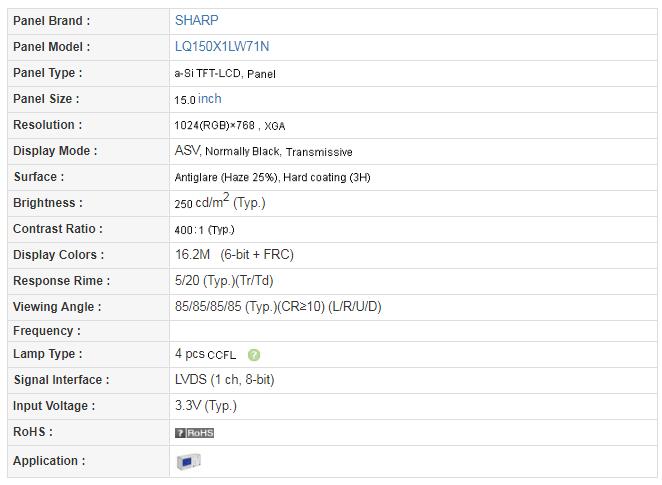Select the Panel Brand label
This screenshot has height=485, width=662.
click(52, 21)
